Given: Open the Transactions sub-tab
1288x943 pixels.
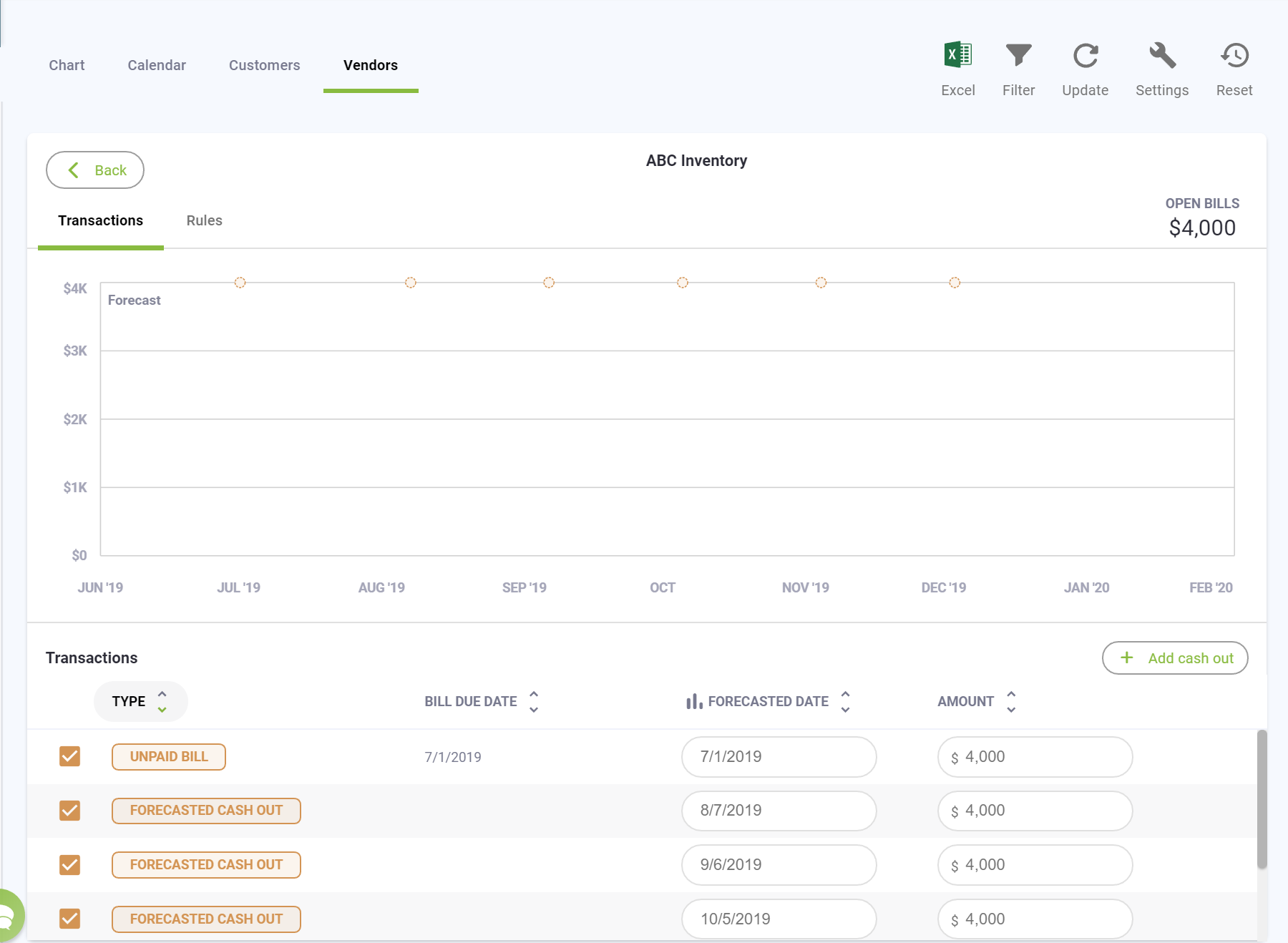Looking at the screenshot, I should click(100, 220).
